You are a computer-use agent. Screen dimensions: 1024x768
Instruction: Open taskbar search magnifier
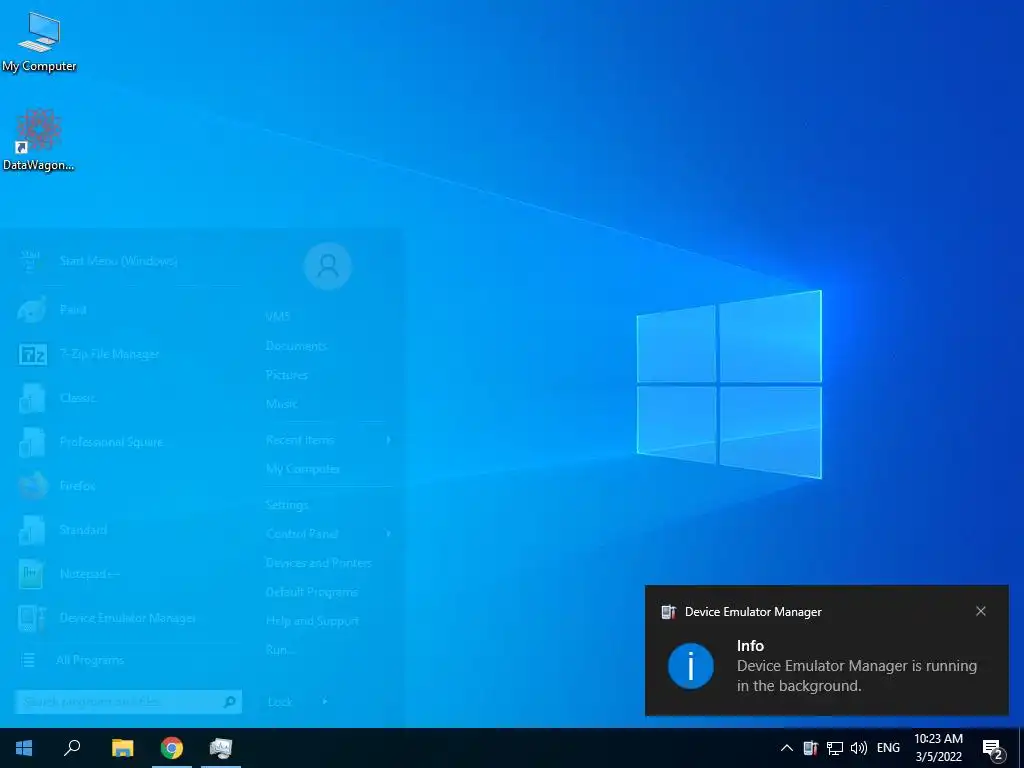tap(72, 748)
